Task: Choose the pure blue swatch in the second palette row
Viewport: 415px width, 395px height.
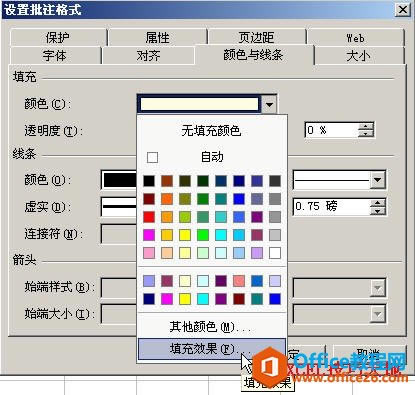Action: tap(239, 199)
